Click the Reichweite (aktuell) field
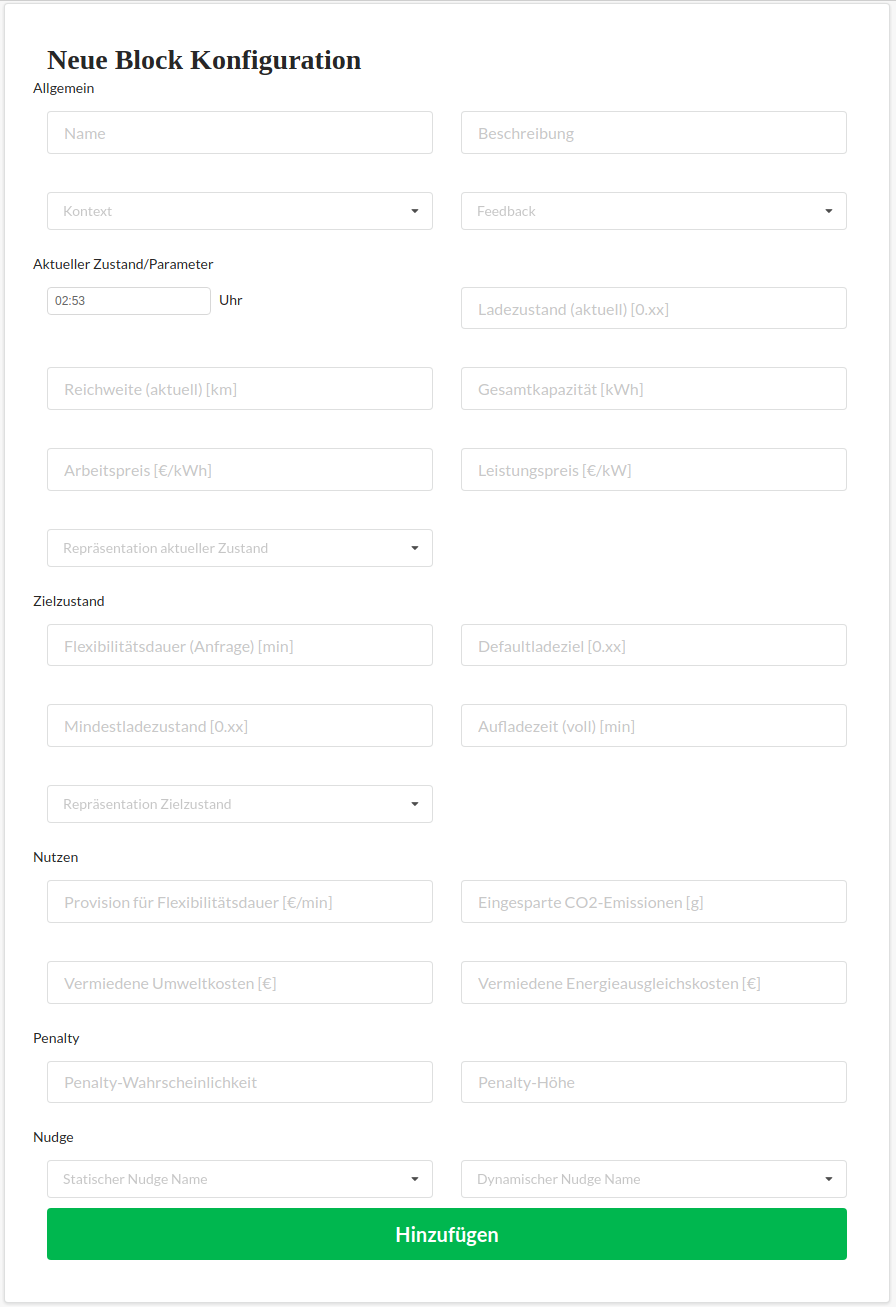The width and height of the screenshot is (896, 1307). (240, 388)
